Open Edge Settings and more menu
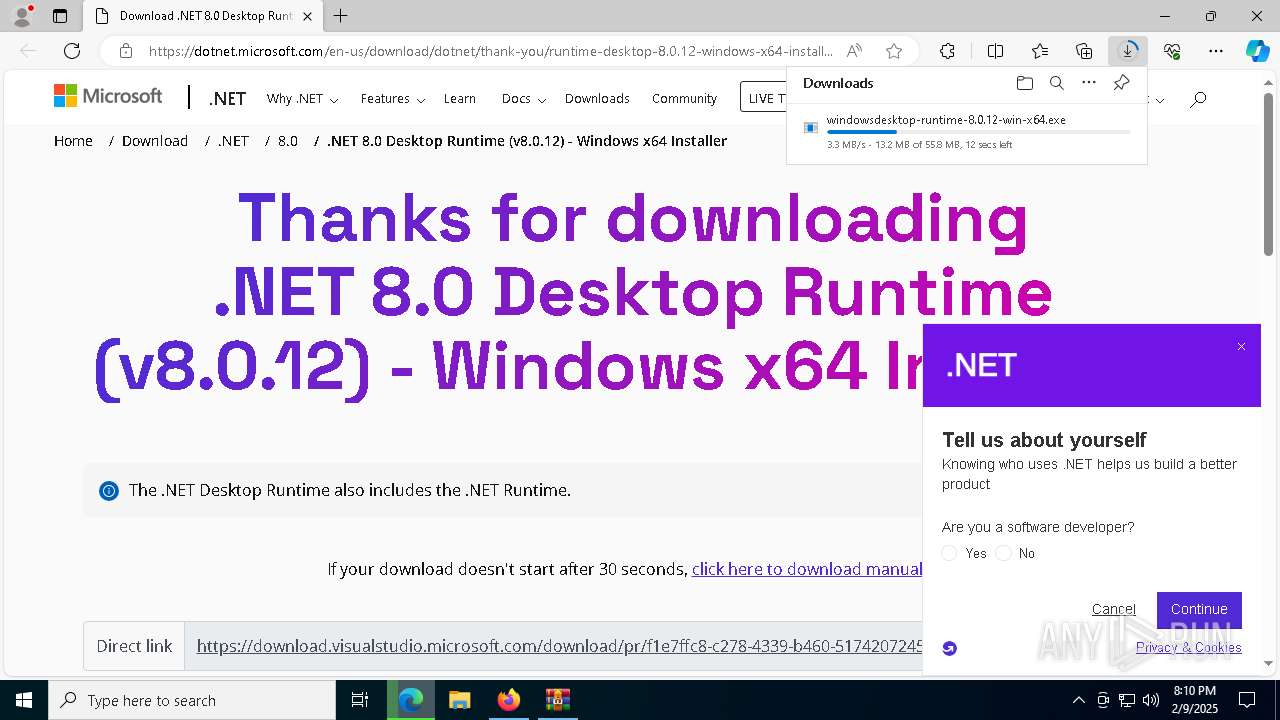1280x720 pixels. (1216, 51)
